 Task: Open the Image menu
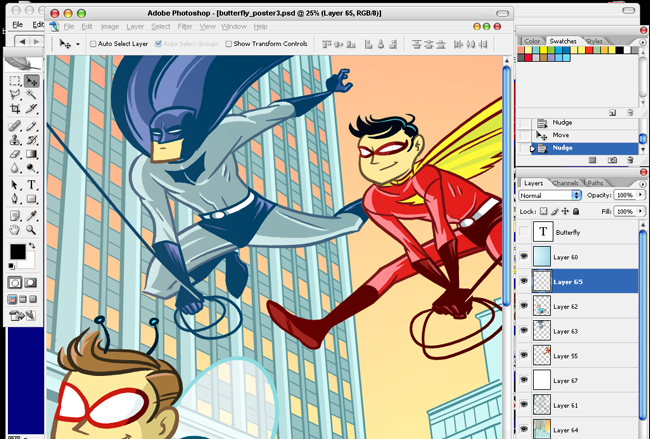coord(110,27)
